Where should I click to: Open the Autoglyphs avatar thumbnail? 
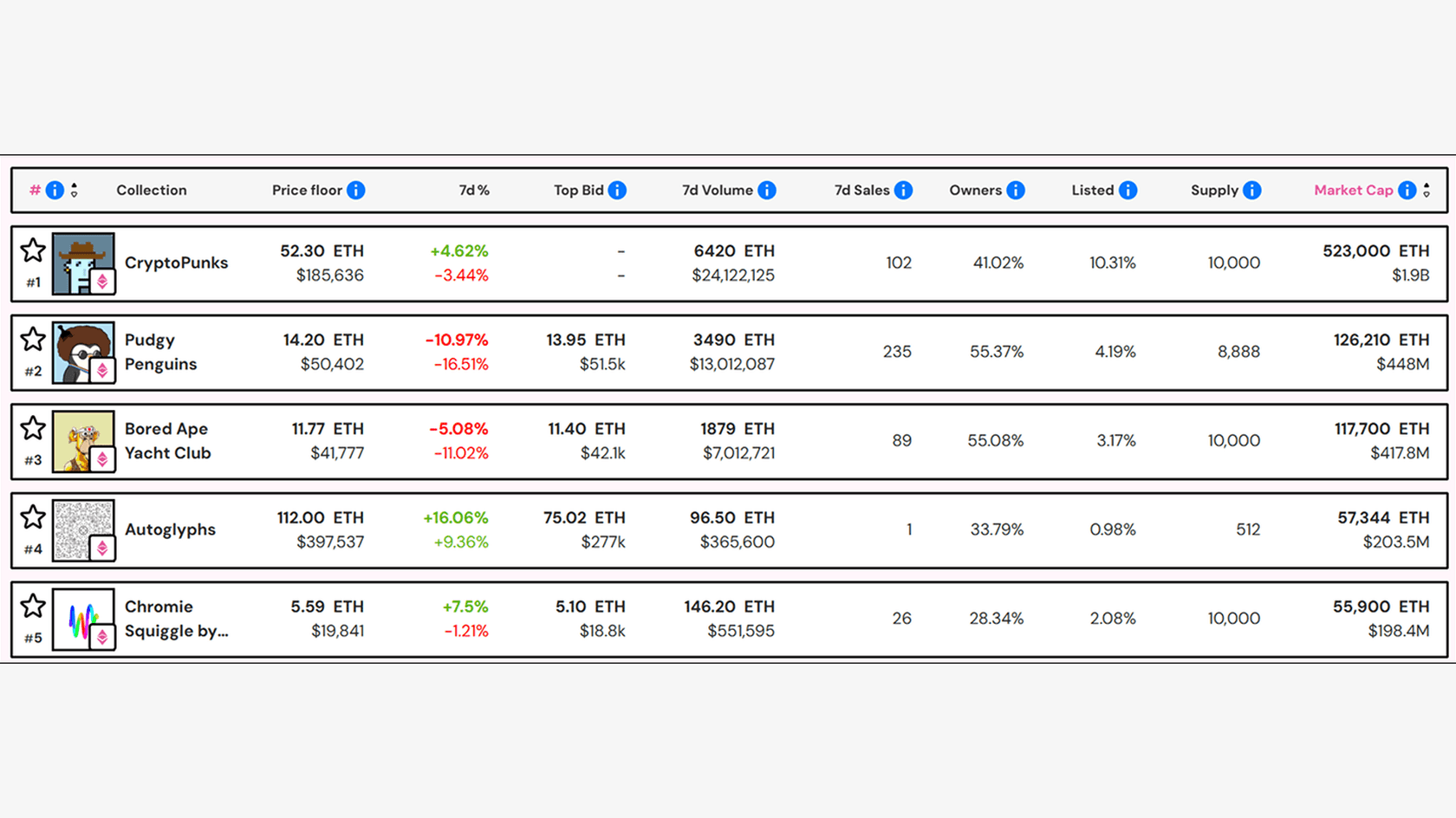click(x=83, y=530)
